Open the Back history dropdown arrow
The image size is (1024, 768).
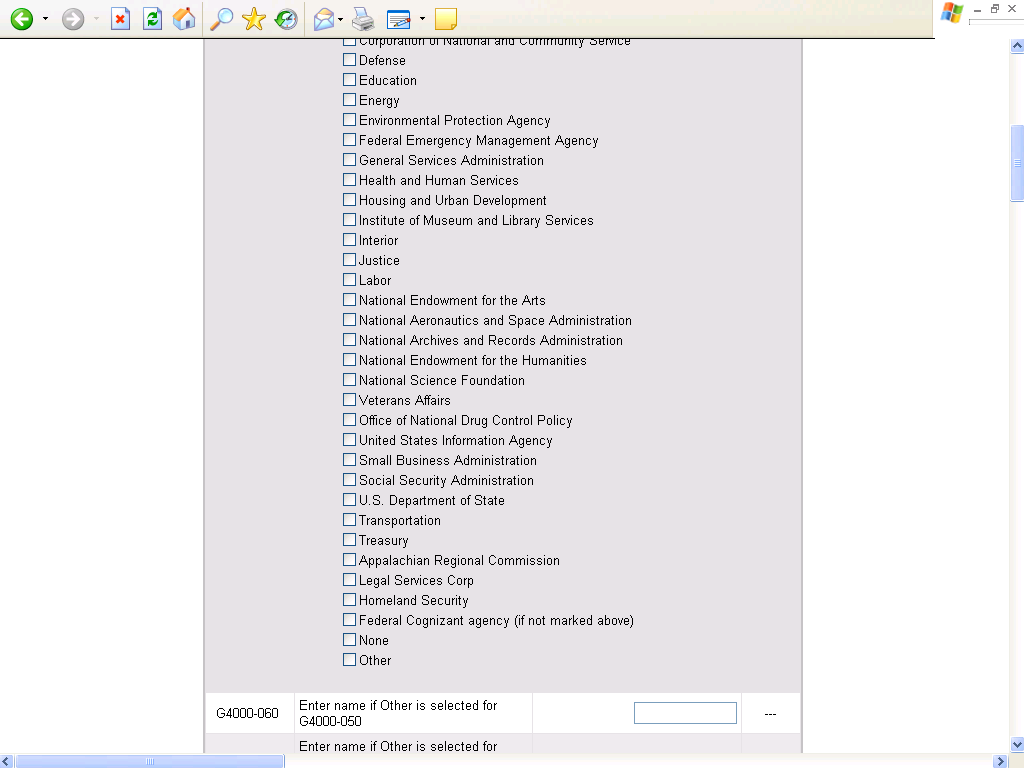pos(45,19)
